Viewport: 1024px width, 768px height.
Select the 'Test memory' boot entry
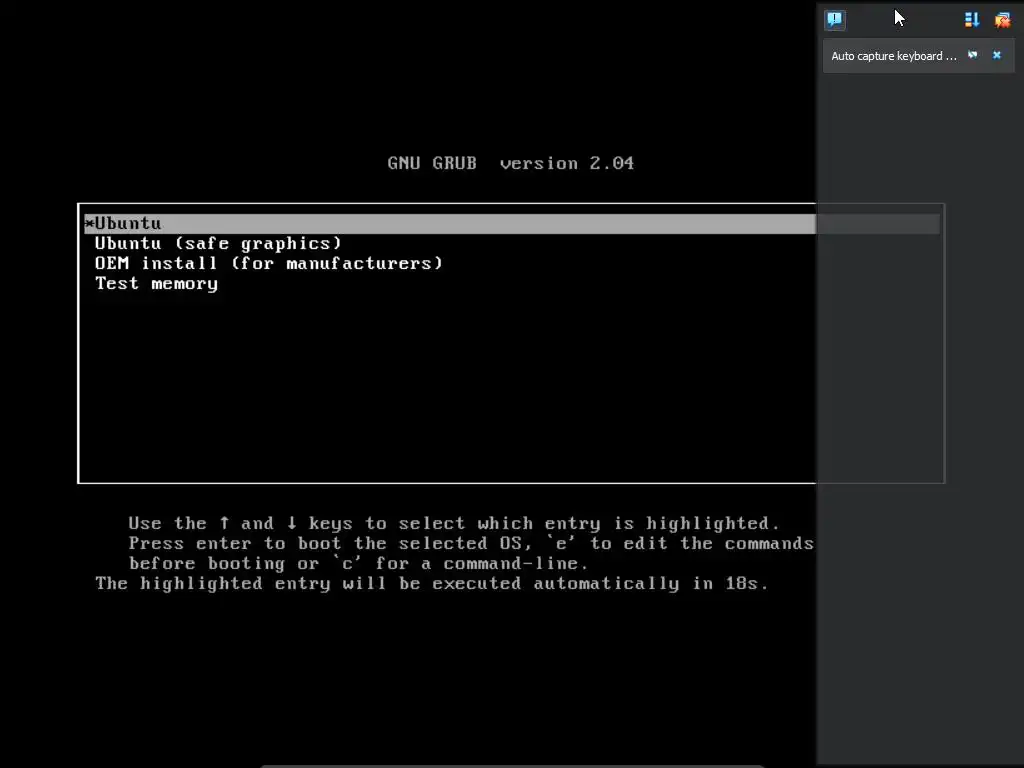(156, 283)
